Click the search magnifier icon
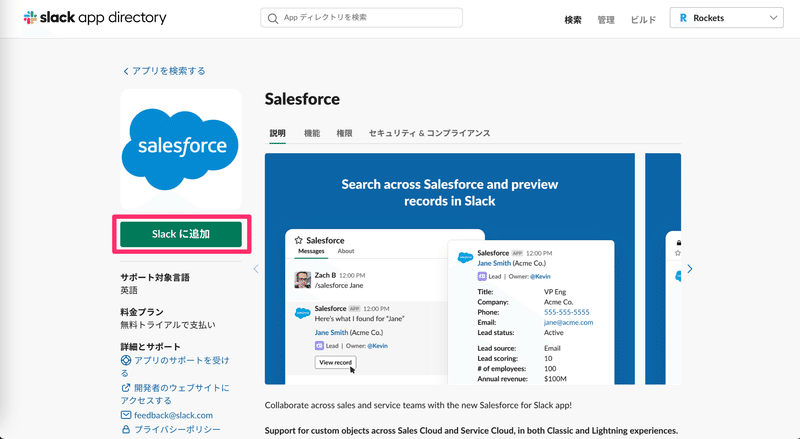The height and width of the screenshot is (439, 800). [273, 18]
